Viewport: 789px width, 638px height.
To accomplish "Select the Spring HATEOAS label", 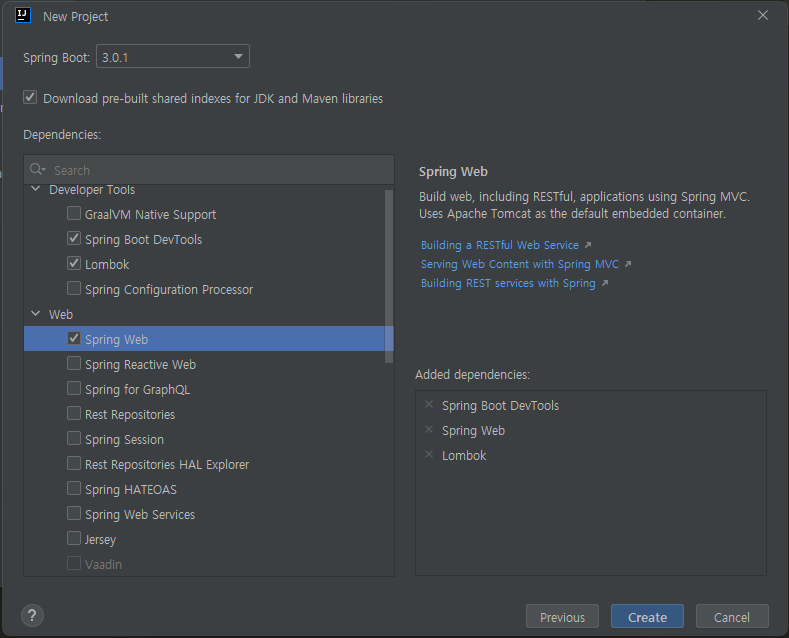I will point(131,490).
